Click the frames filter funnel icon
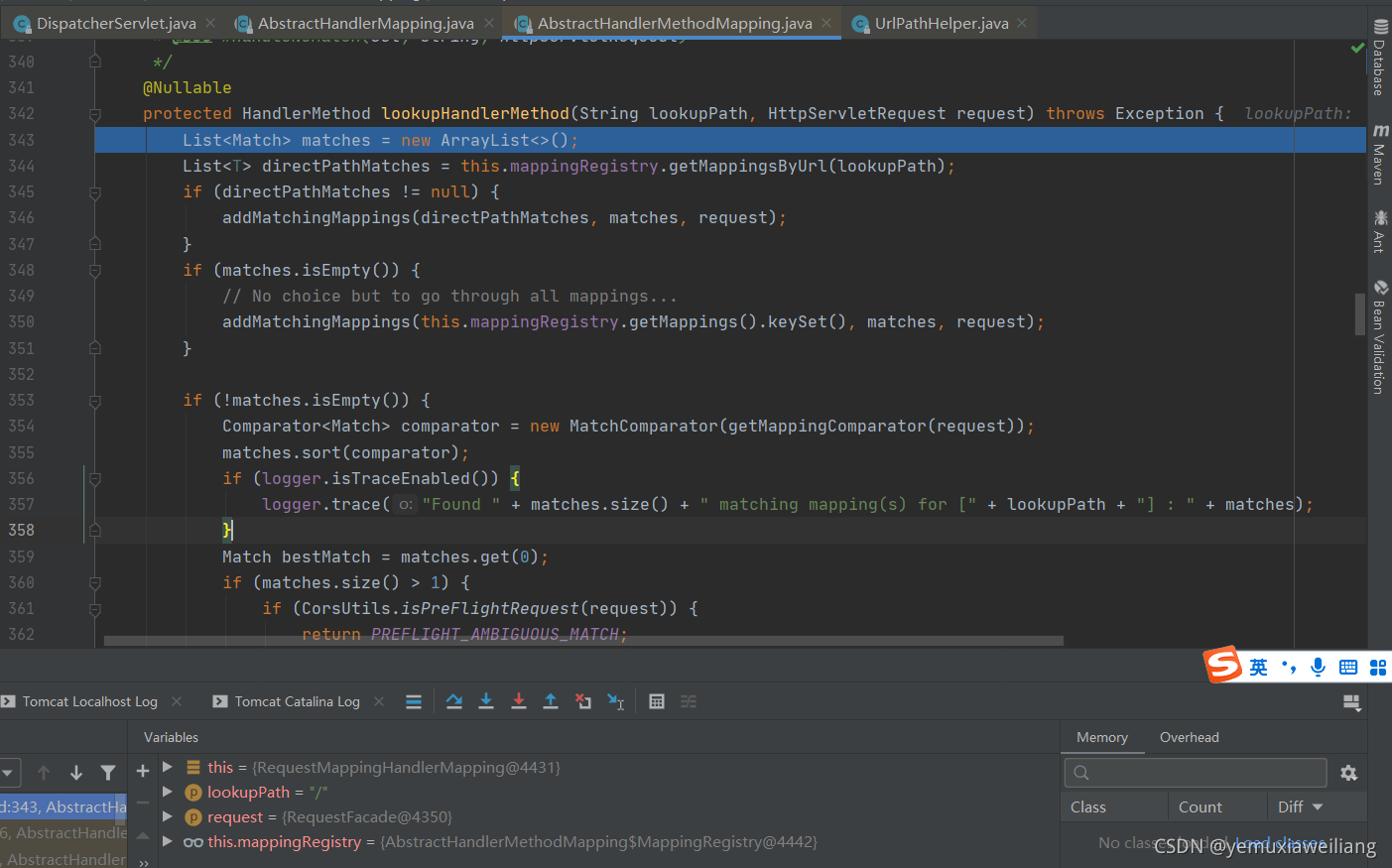1392x868 pixels. click(x=108, y=773)
